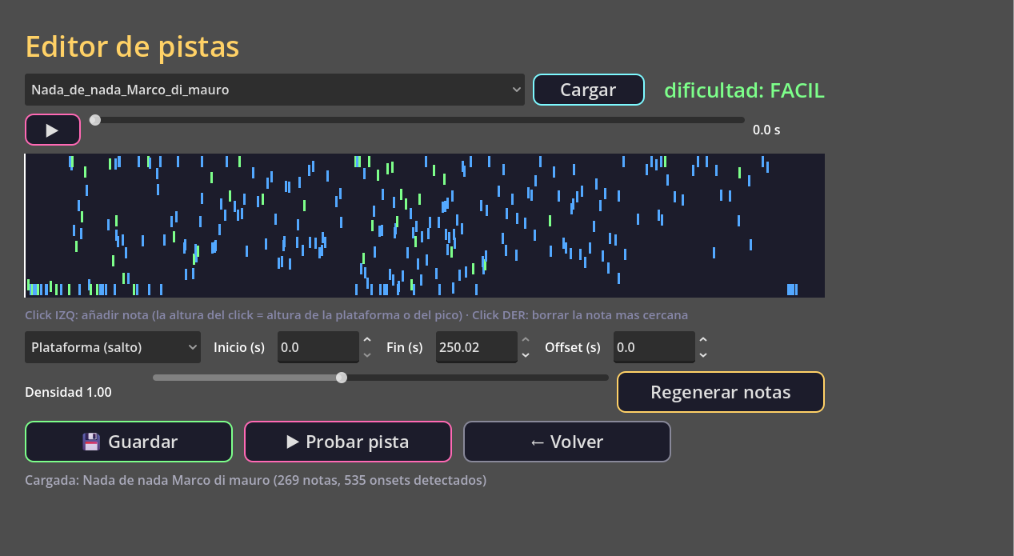Click the Densidad slider handle
This screenshot has width=1014, height=556.
click(x=341, y=378)
